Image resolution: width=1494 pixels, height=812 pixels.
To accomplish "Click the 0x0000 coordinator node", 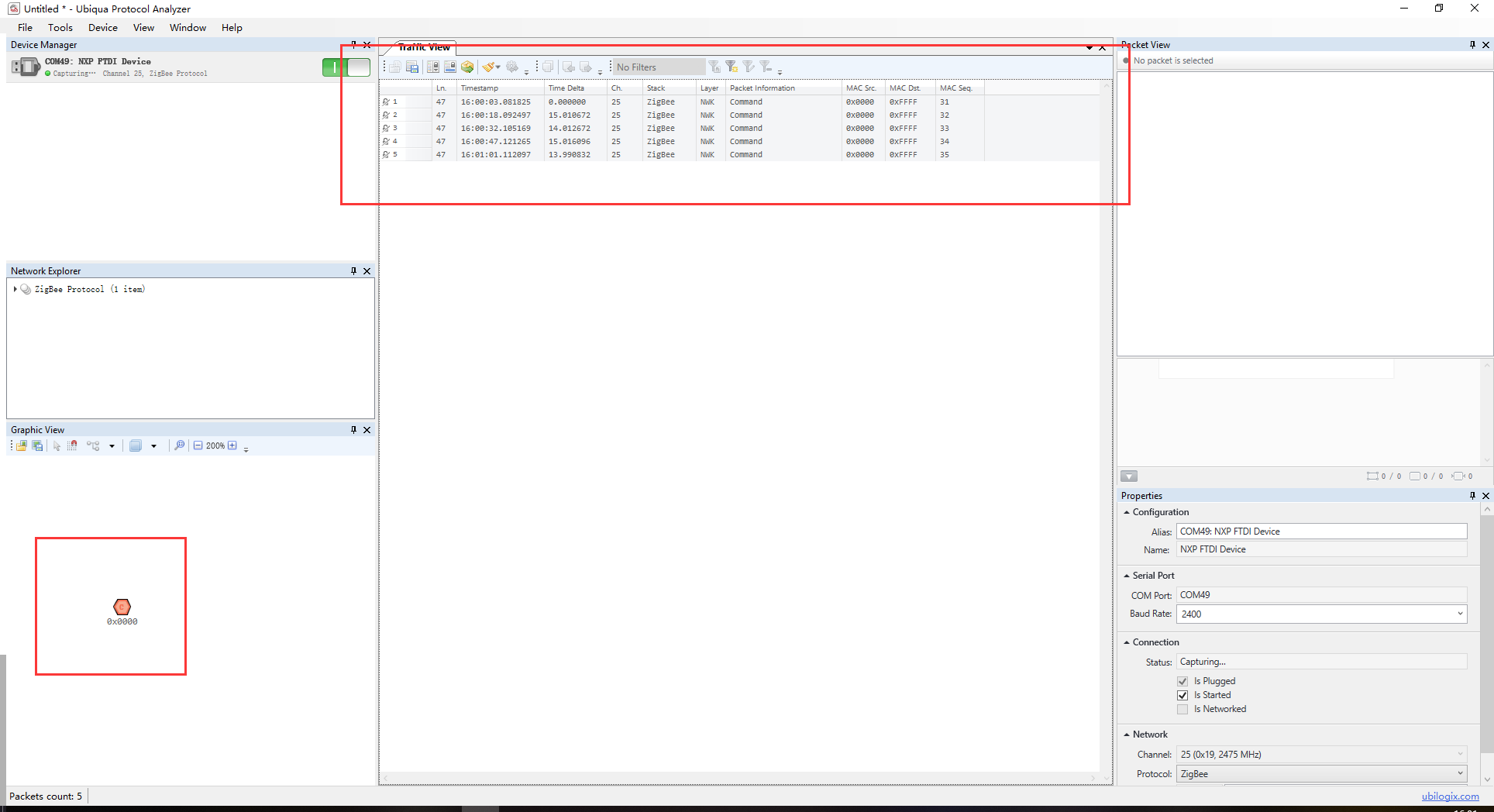I will [122, 607].
